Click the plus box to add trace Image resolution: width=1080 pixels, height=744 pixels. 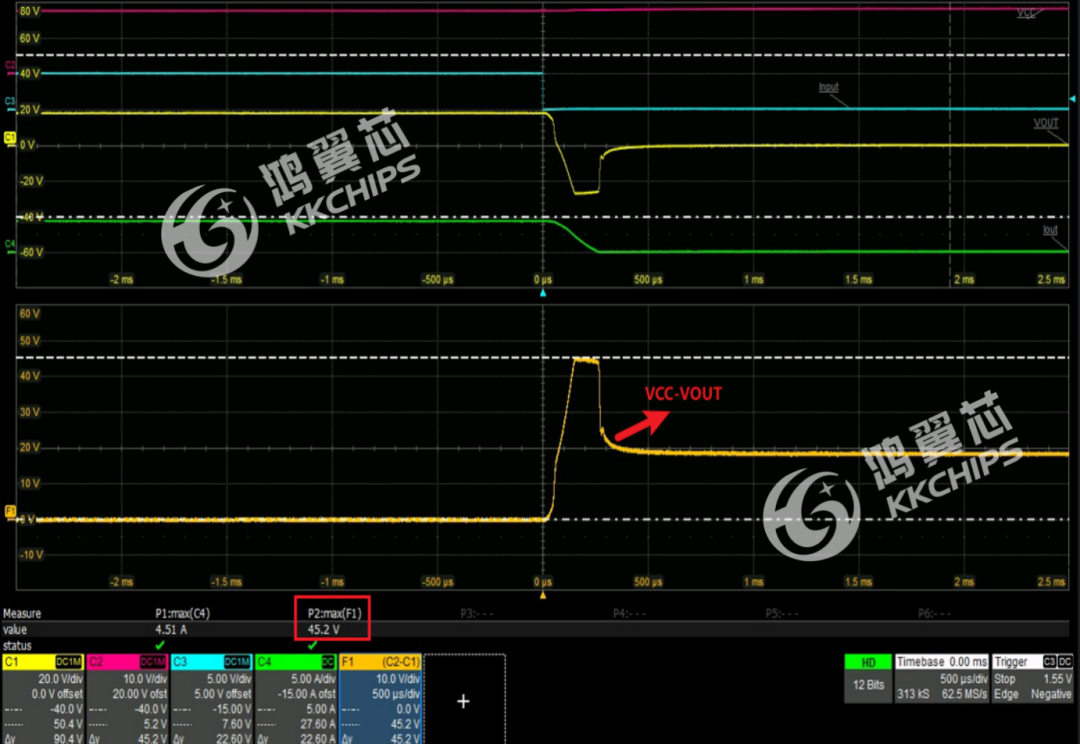click(464, 700)
